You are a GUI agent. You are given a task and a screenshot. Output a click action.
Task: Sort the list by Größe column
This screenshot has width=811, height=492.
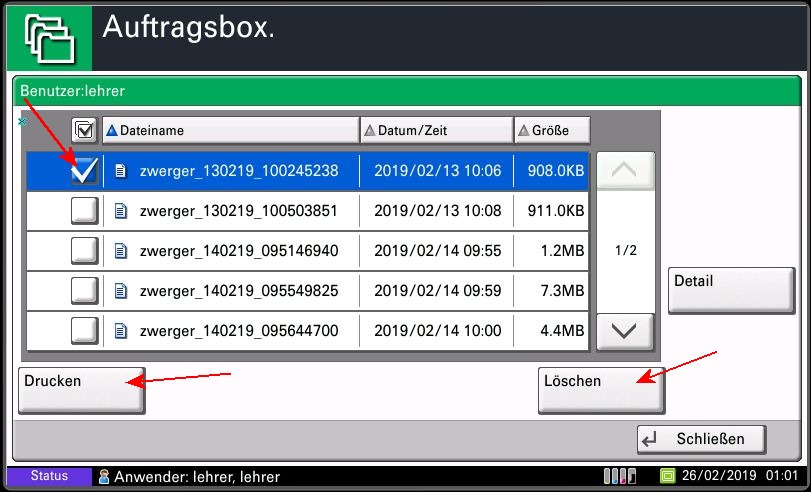[x=552, y=130]
